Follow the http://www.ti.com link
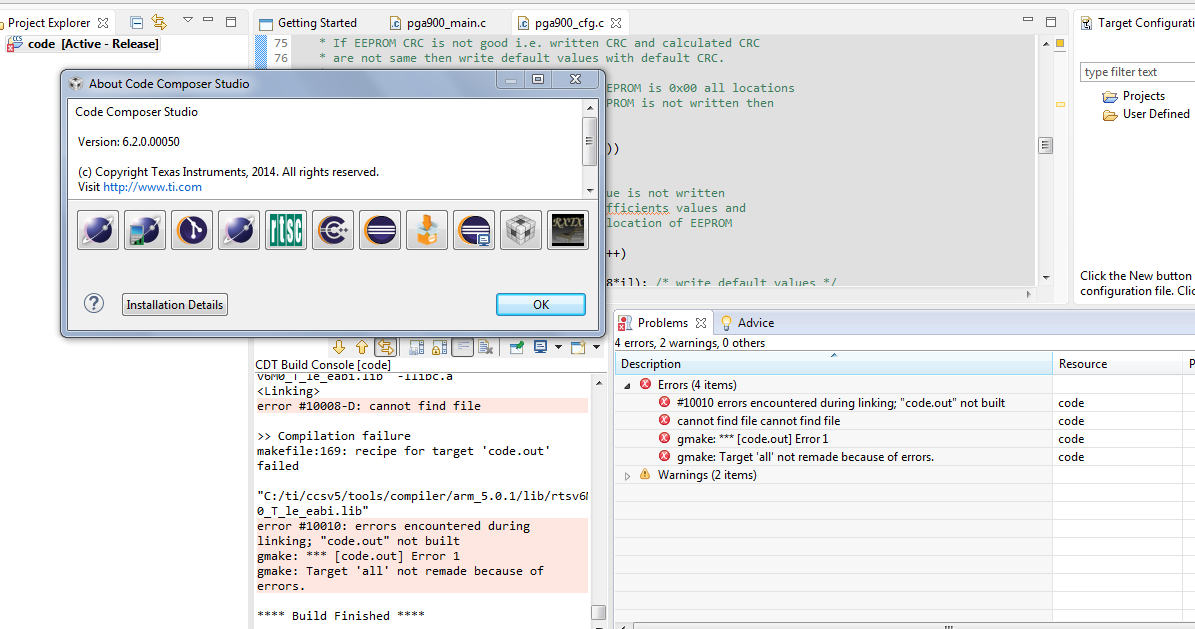The image size is (1195, 629). point(152,187)
